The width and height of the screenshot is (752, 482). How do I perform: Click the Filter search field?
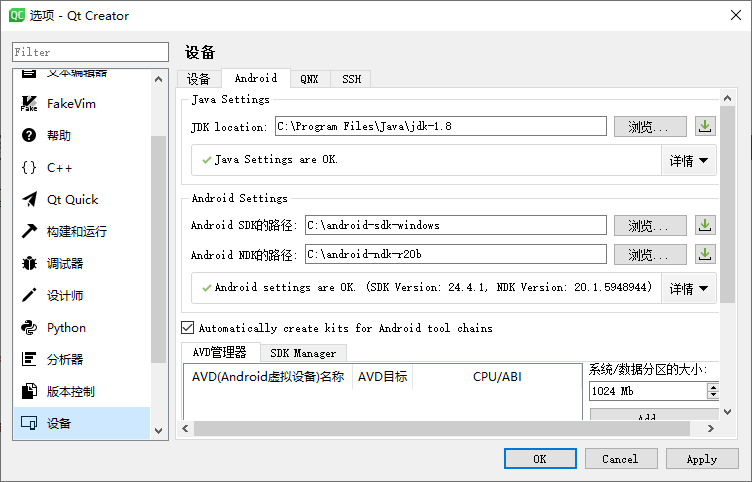(x=91, y=52)
